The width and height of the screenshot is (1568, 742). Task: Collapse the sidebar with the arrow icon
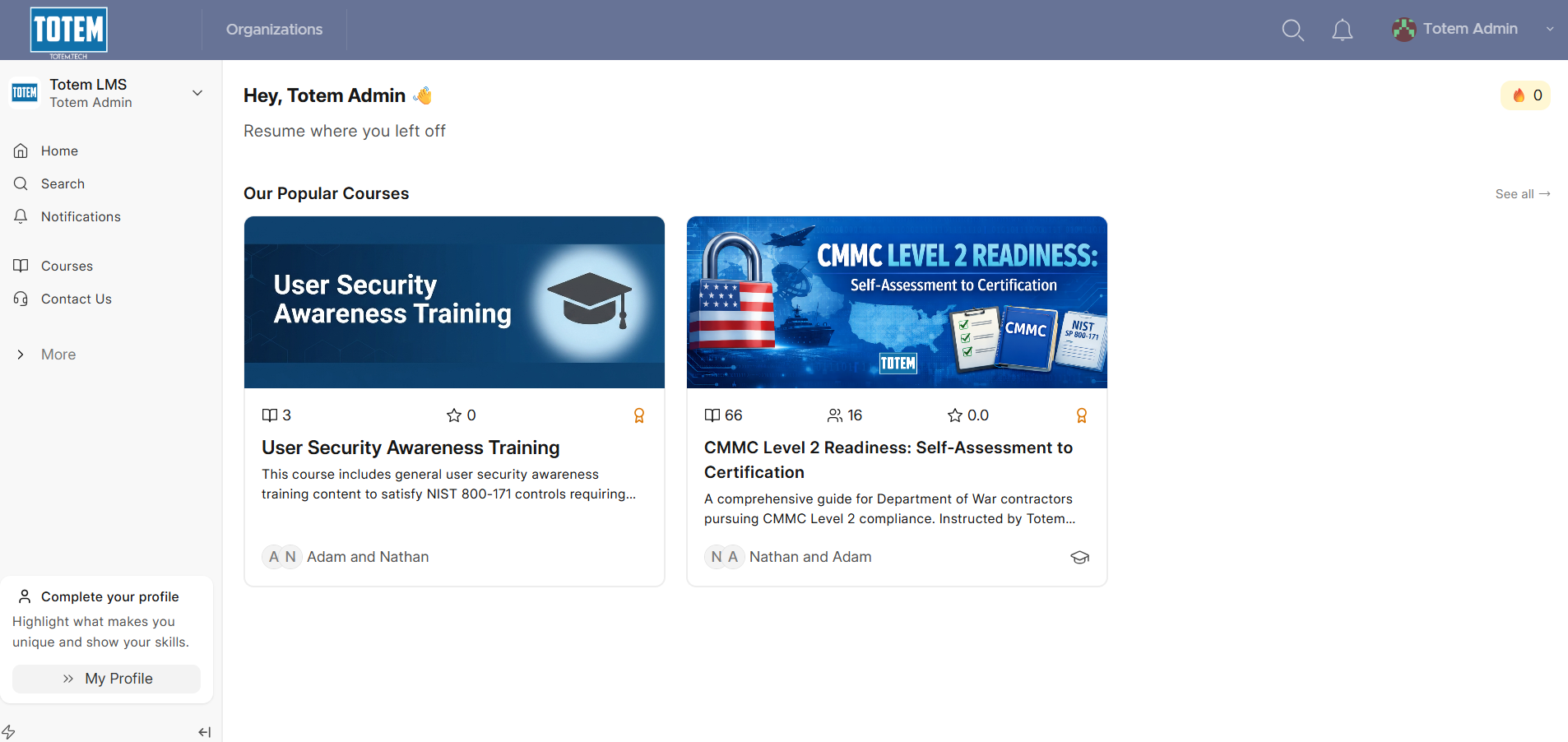205,732
